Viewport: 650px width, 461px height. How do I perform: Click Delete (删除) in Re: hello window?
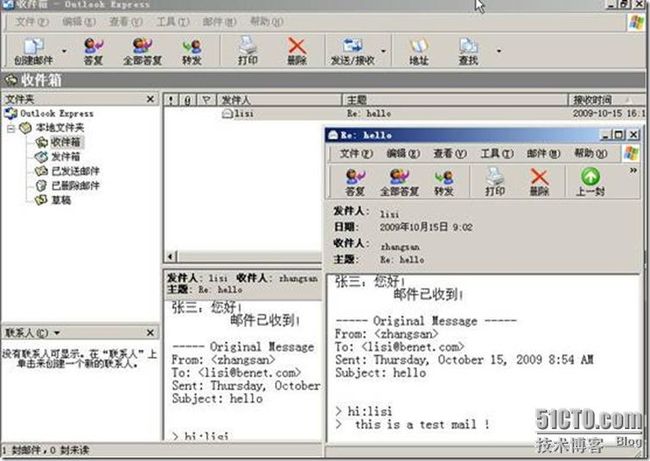[539, 182]
